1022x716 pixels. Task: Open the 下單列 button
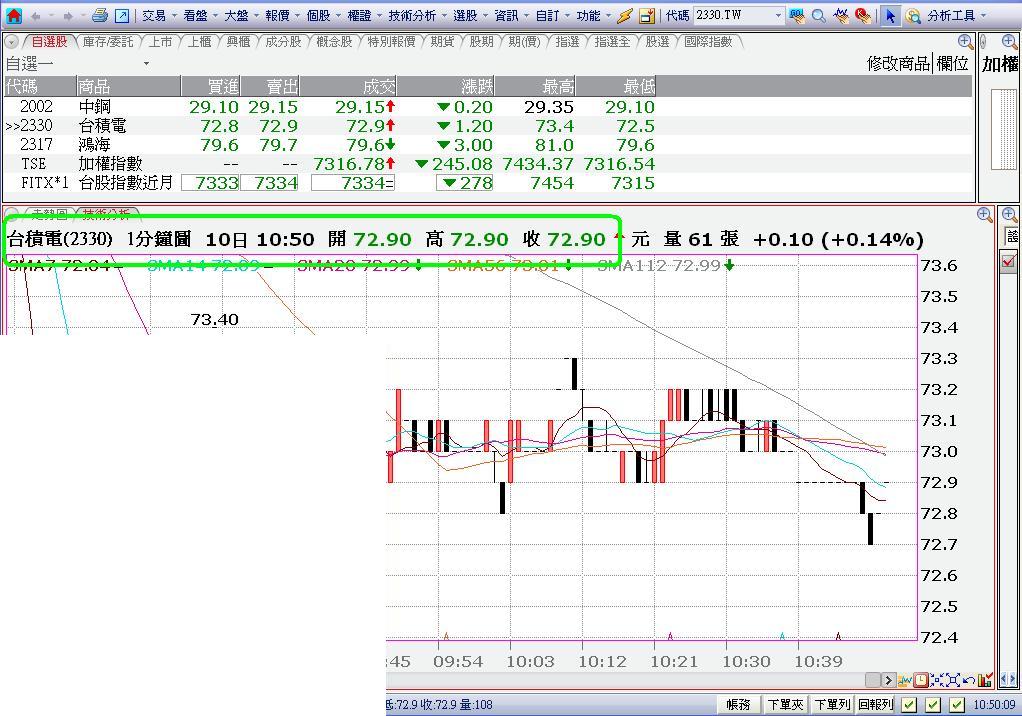point(832,704)
